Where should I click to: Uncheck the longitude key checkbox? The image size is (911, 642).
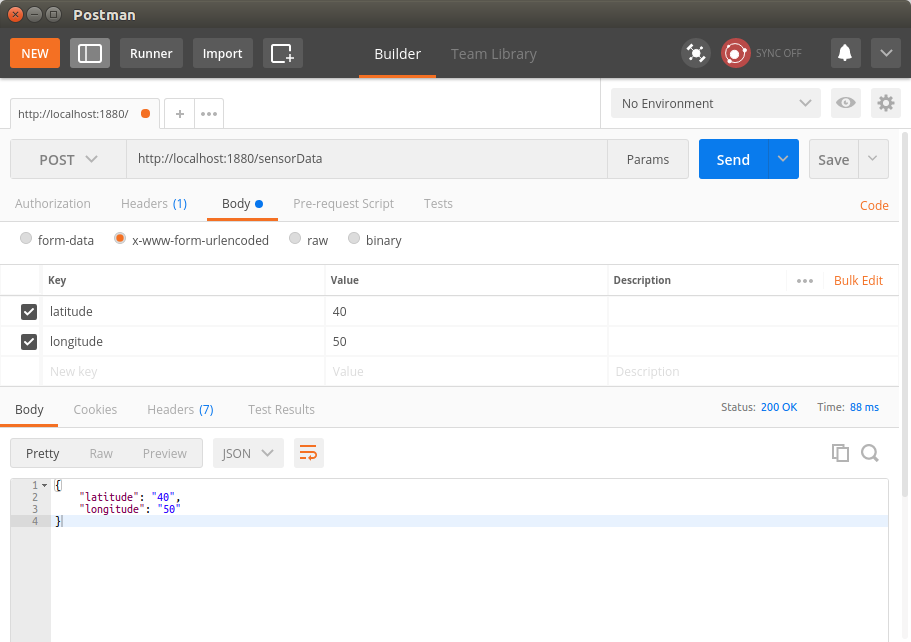[29, 342]
